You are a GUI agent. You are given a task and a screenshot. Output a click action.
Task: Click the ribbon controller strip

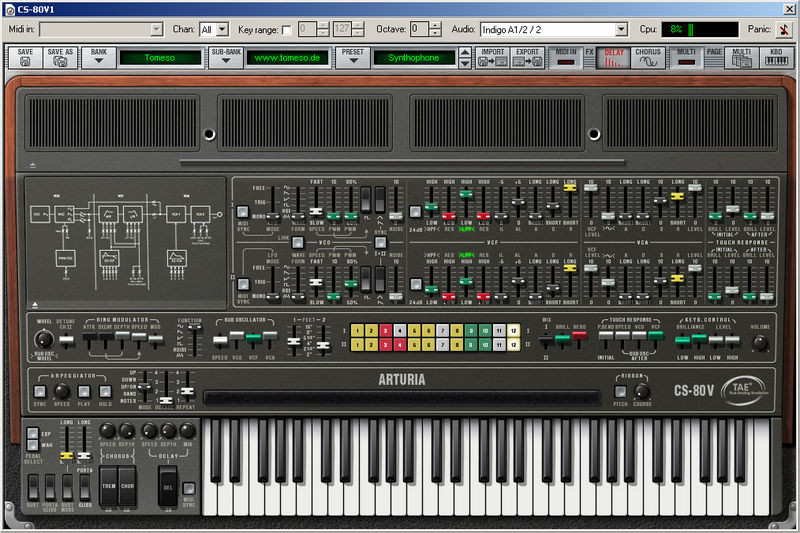(401, 398)
